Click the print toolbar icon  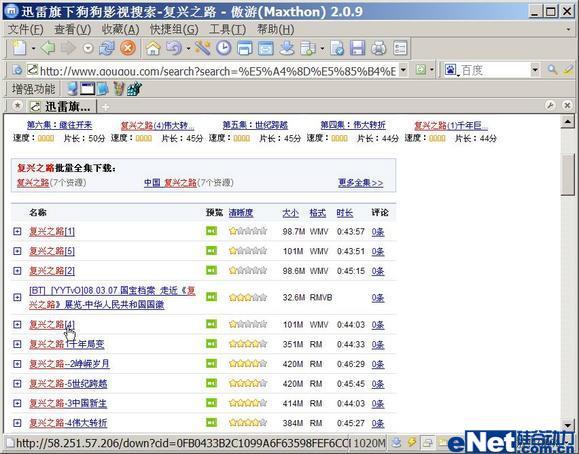[378, 48]
